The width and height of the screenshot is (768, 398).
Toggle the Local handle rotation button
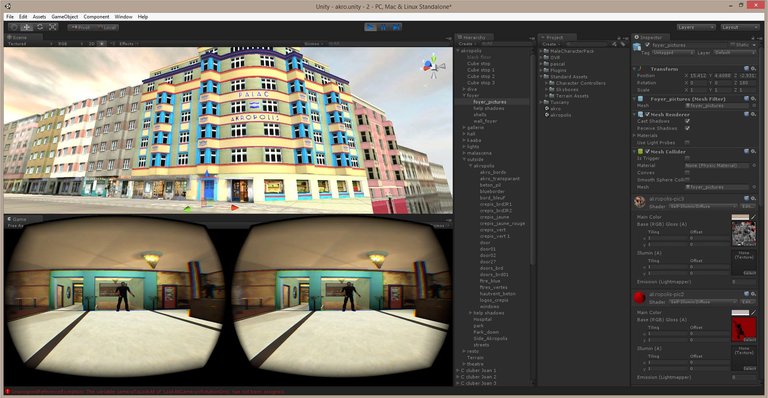106,27
